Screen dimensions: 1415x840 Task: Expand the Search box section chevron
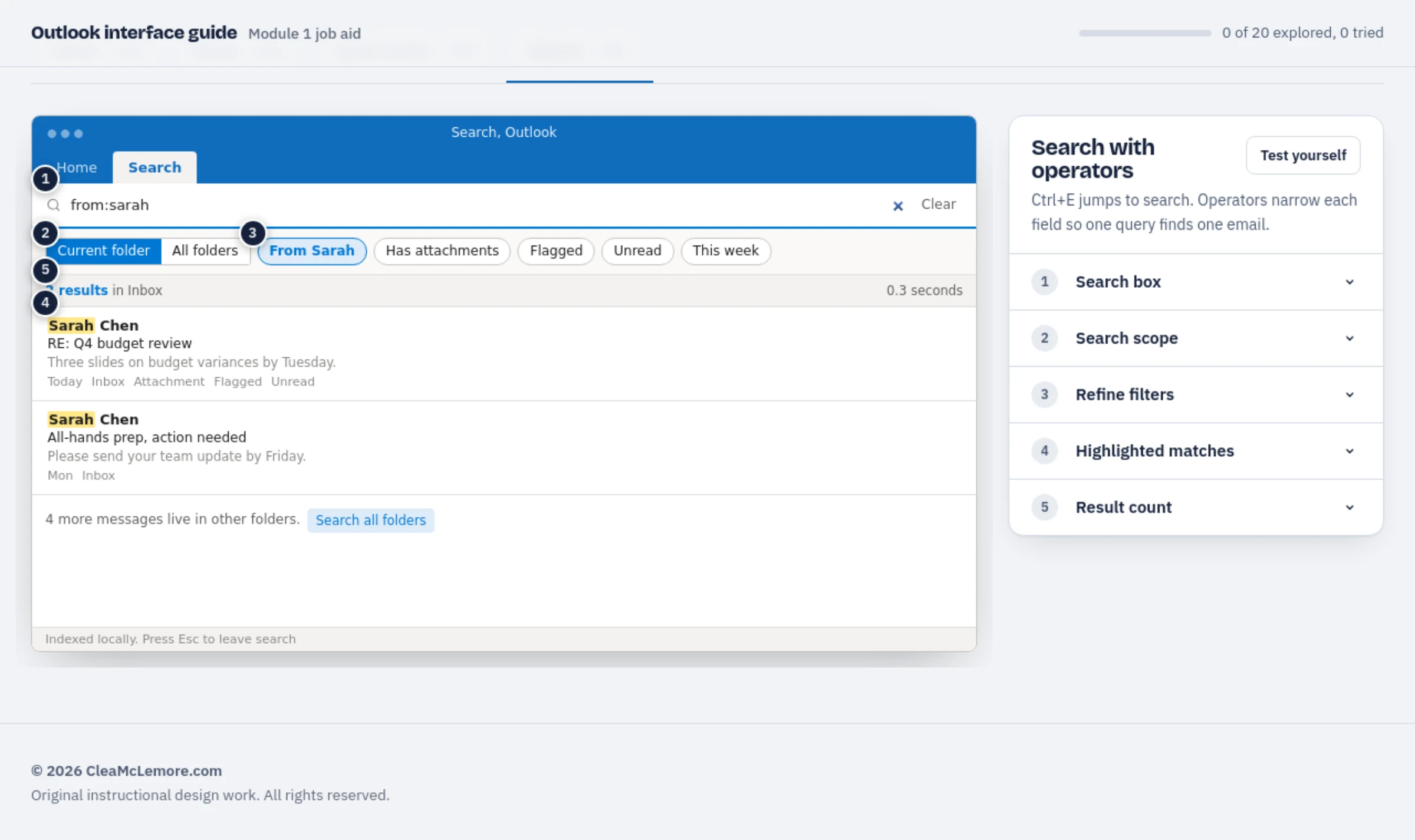point(1350,282)
